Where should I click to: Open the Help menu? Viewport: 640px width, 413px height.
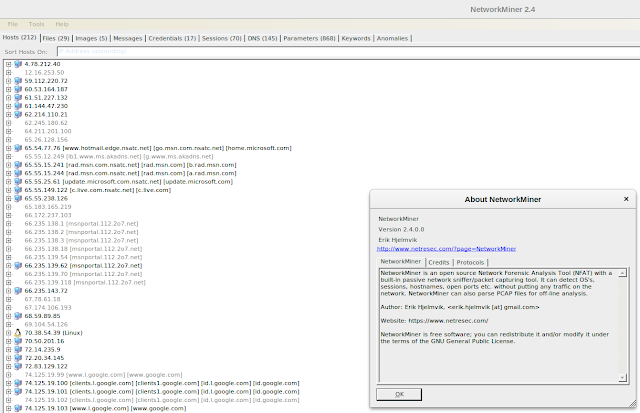click(62, 24)
